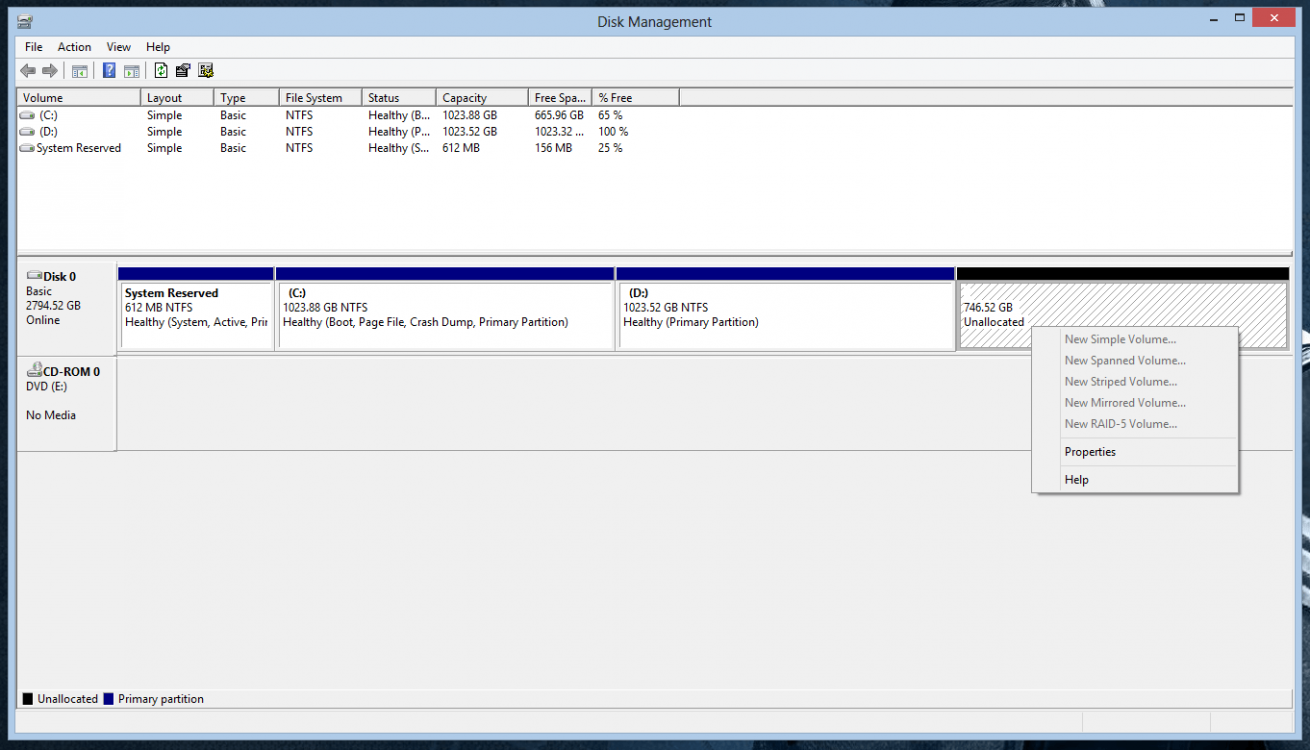Click the Back arrow in toolbar
The height and width of the screenshot is (750, 1310).
click(x=28, y=71)
